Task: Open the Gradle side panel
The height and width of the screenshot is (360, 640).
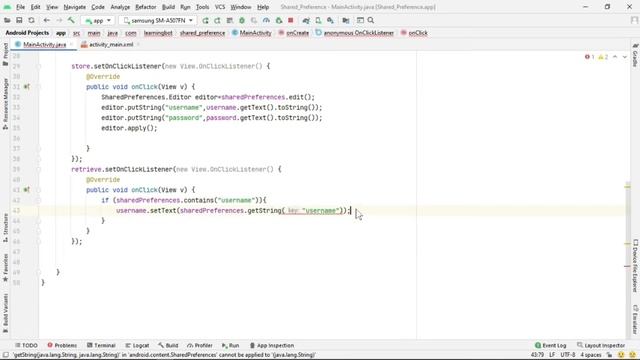Action: (635, 55)
